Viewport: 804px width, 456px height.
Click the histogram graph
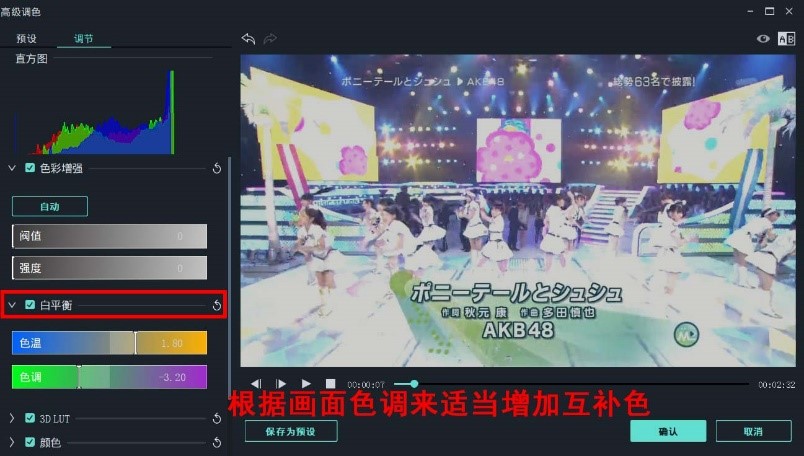coord(95,112)
